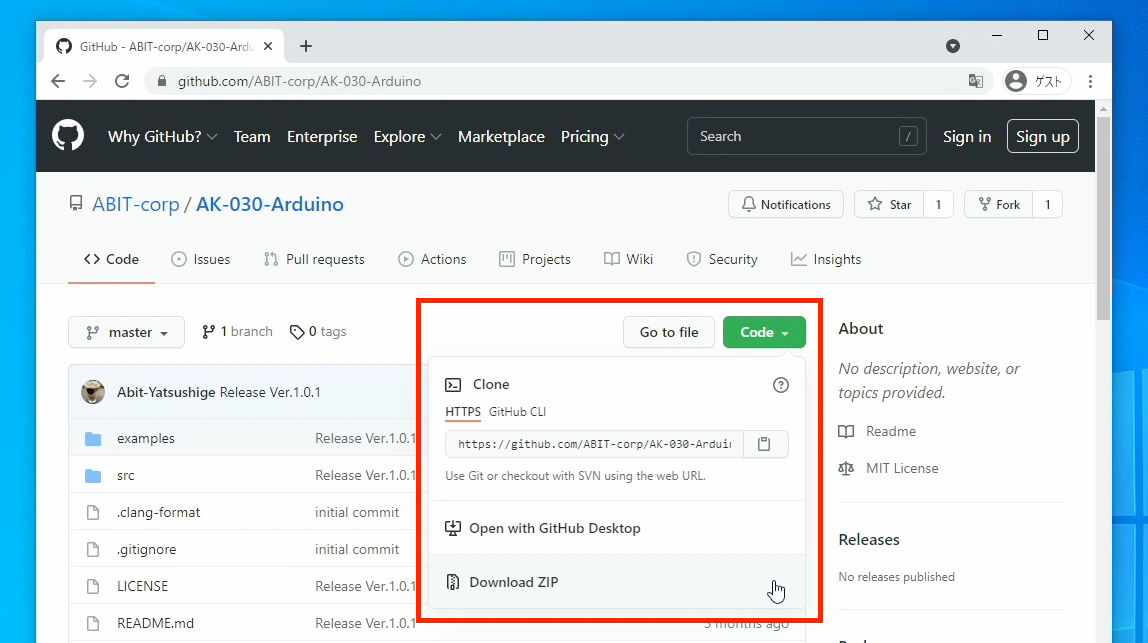Copy the clone URL with the clipboard icon
This screenshot has width=1148, height=643.
click(764, 444)
